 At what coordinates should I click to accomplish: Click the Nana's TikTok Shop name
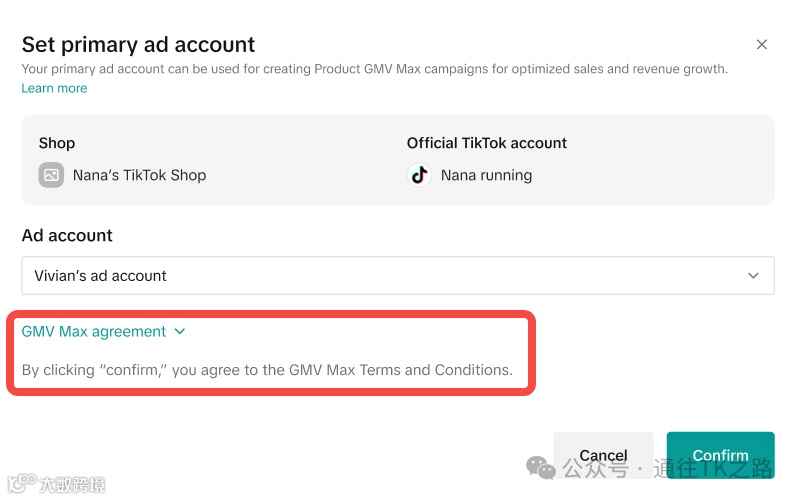tap(139, 175)
